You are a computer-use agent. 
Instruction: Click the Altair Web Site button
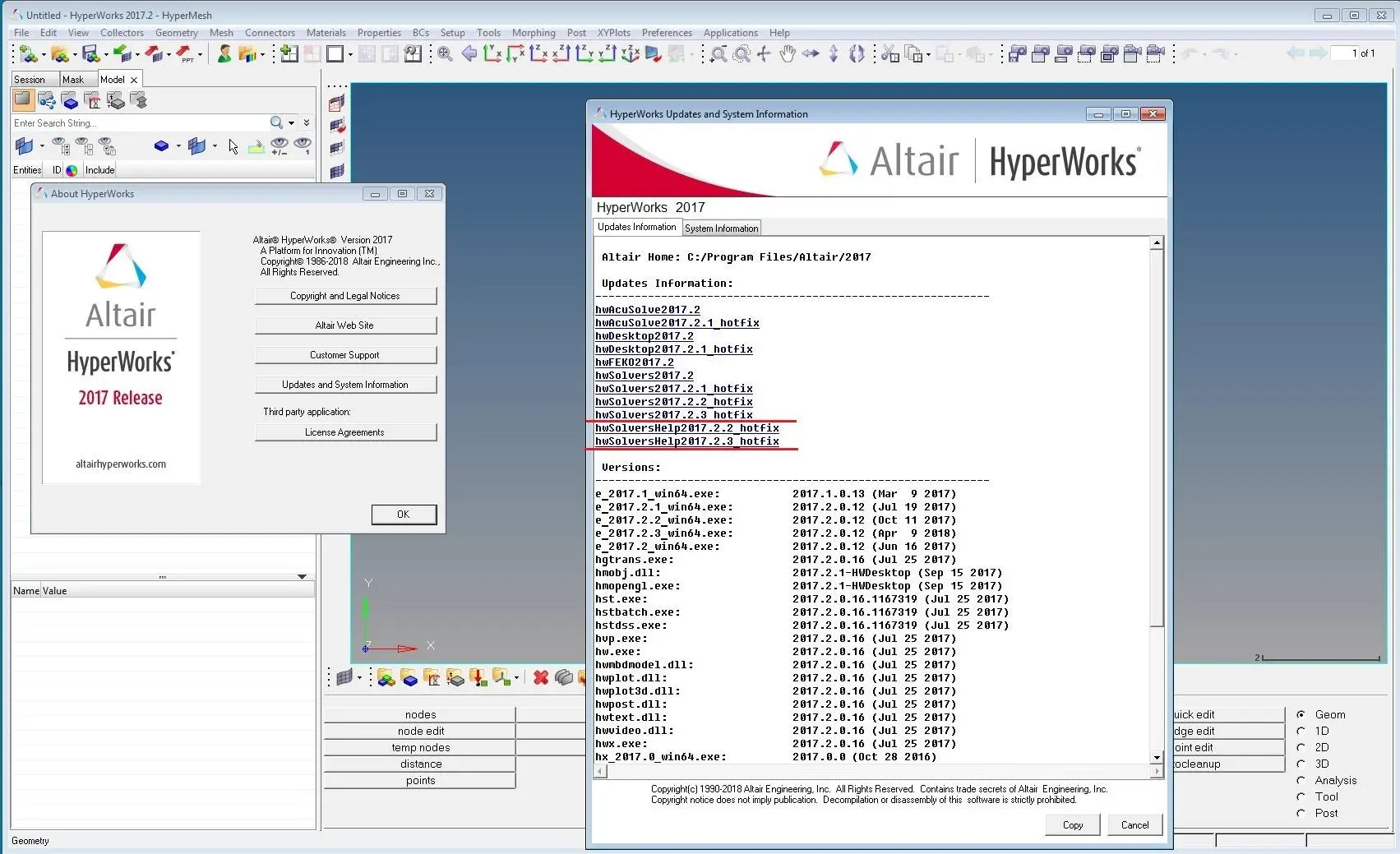tap(345, 325)
